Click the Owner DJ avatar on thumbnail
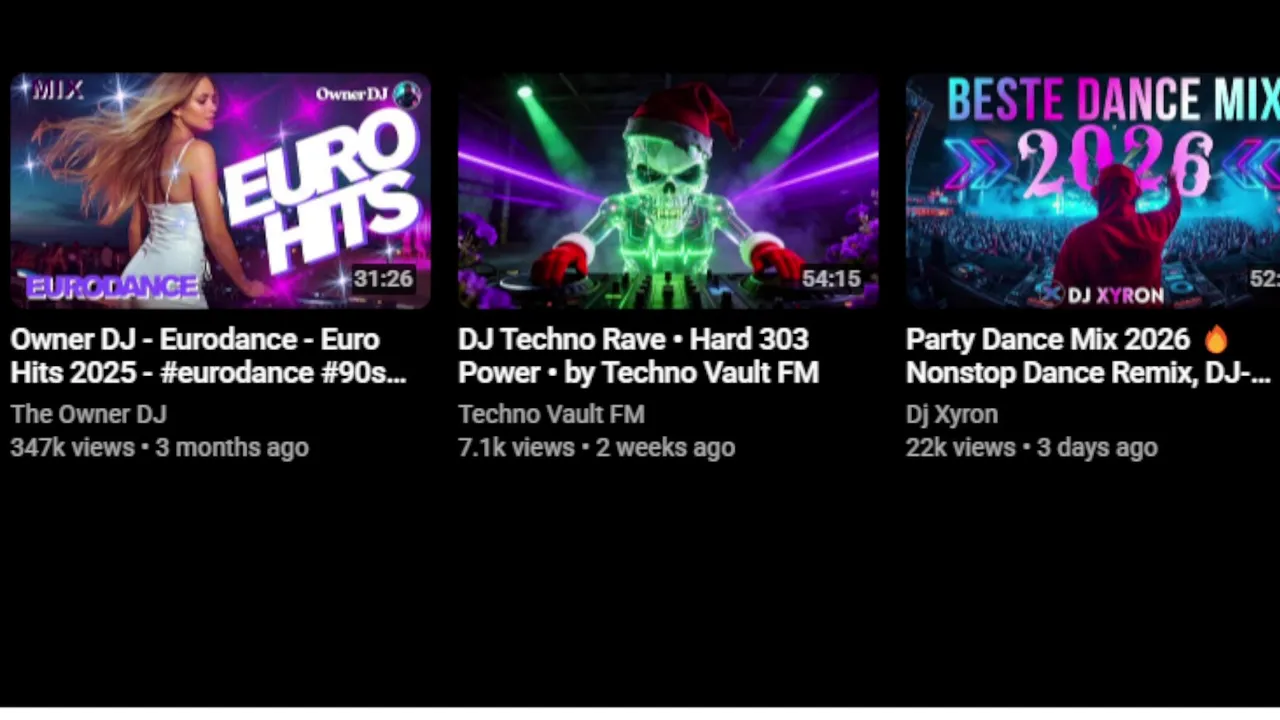The image size is (1280, 720). point(407,95)
